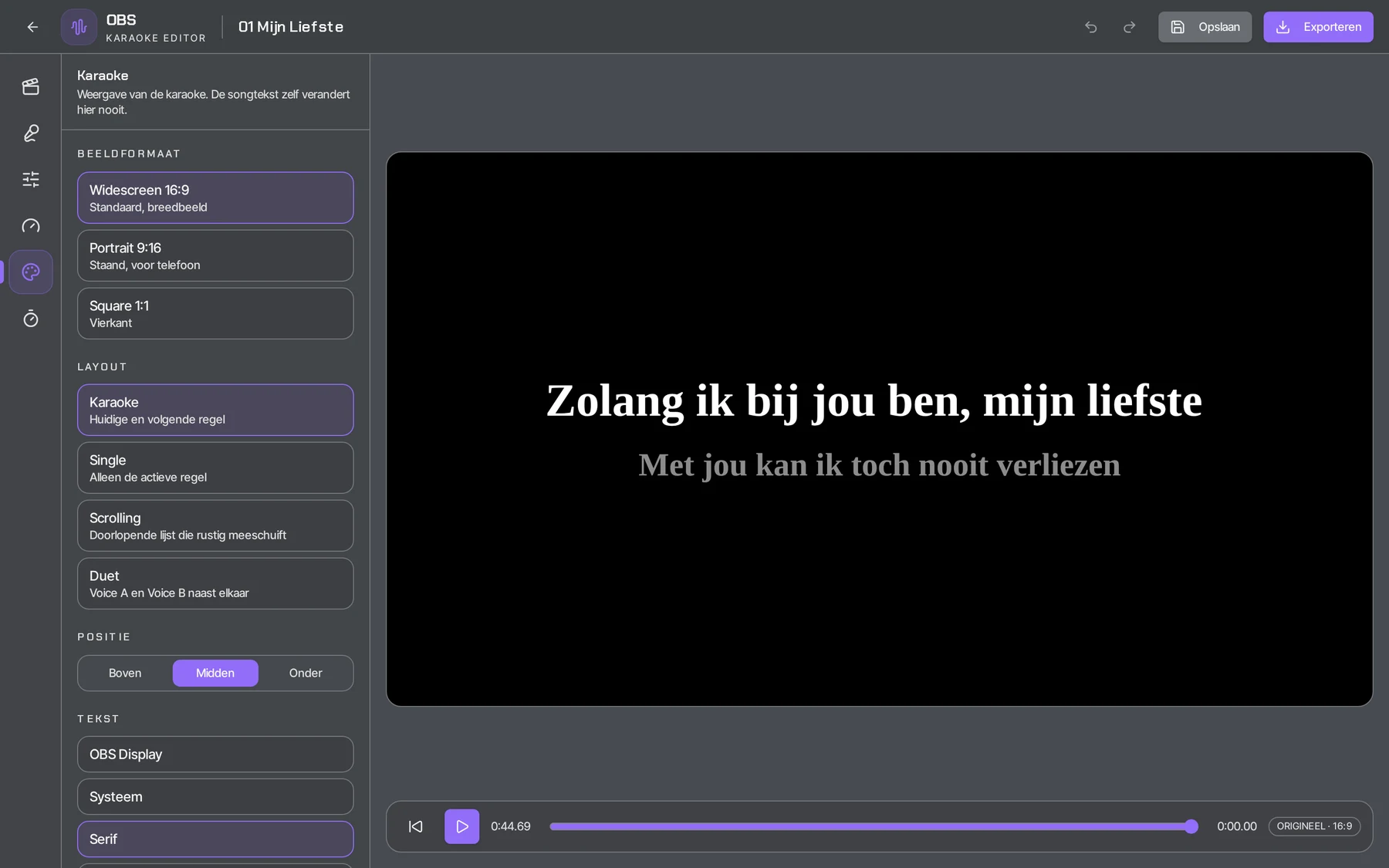Click the playback progress slider handle
The image size is (1389, 868).
(1191, 826)
